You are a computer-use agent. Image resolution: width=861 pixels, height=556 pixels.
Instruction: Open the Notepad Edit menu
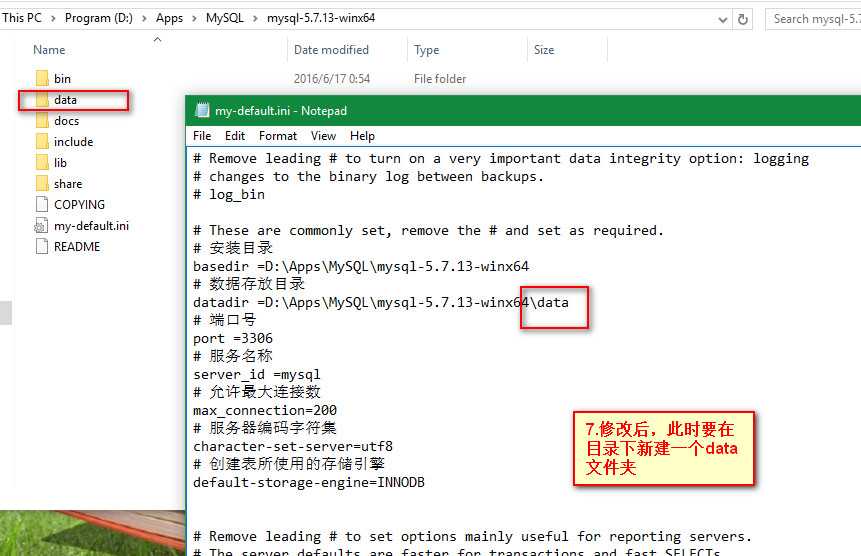tap(235, 136)
